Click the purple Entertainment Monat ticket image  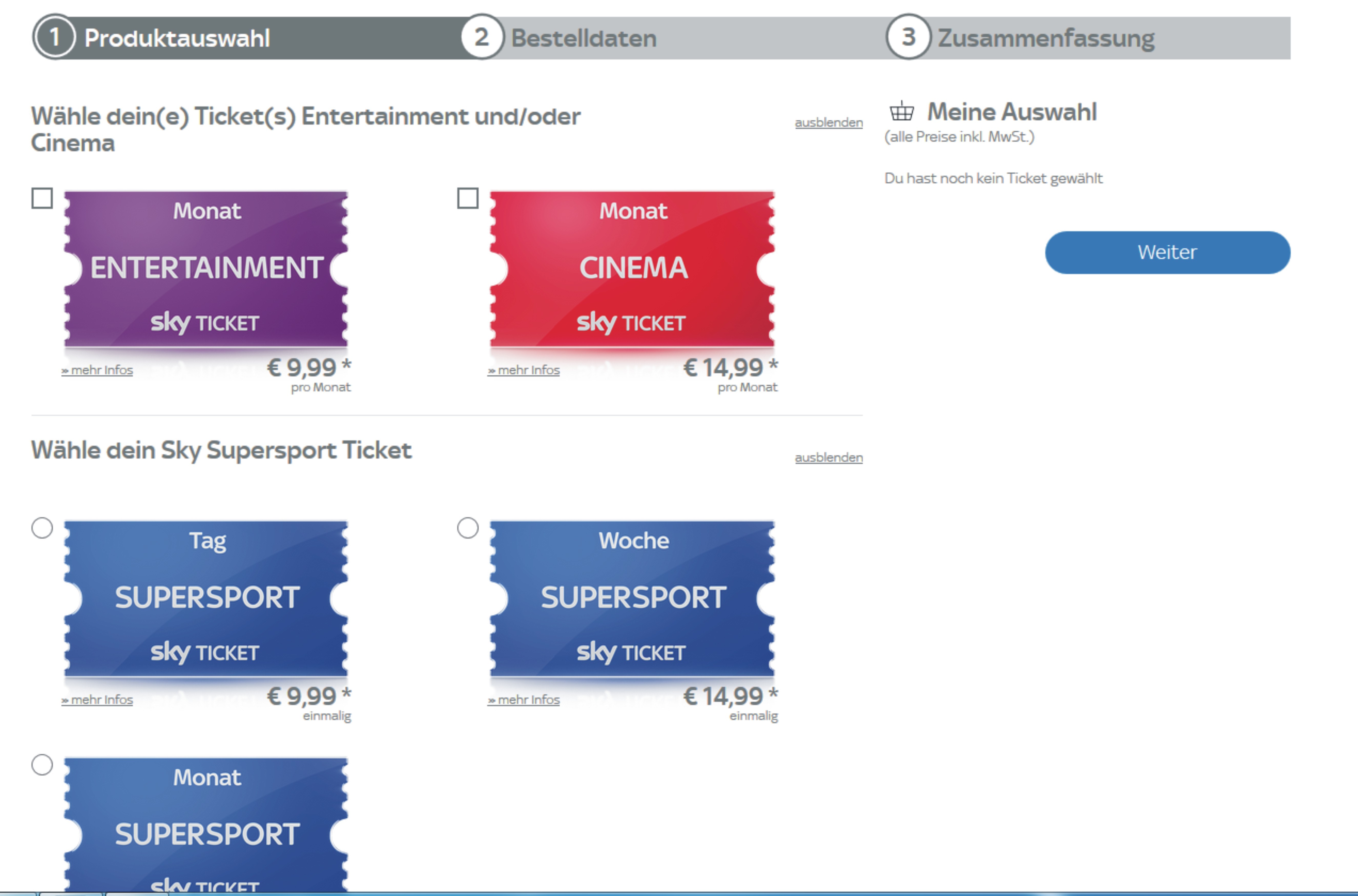click(x=206, y=269)
